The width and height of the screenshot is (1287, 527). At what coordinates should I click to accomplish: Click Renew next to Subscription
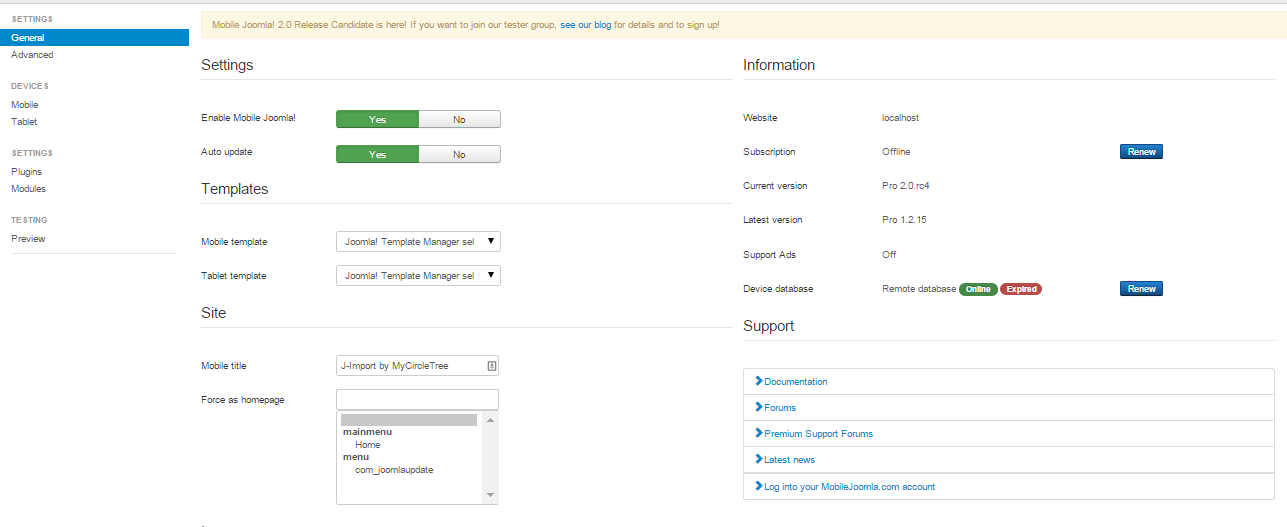click(x=1141, y=152)
